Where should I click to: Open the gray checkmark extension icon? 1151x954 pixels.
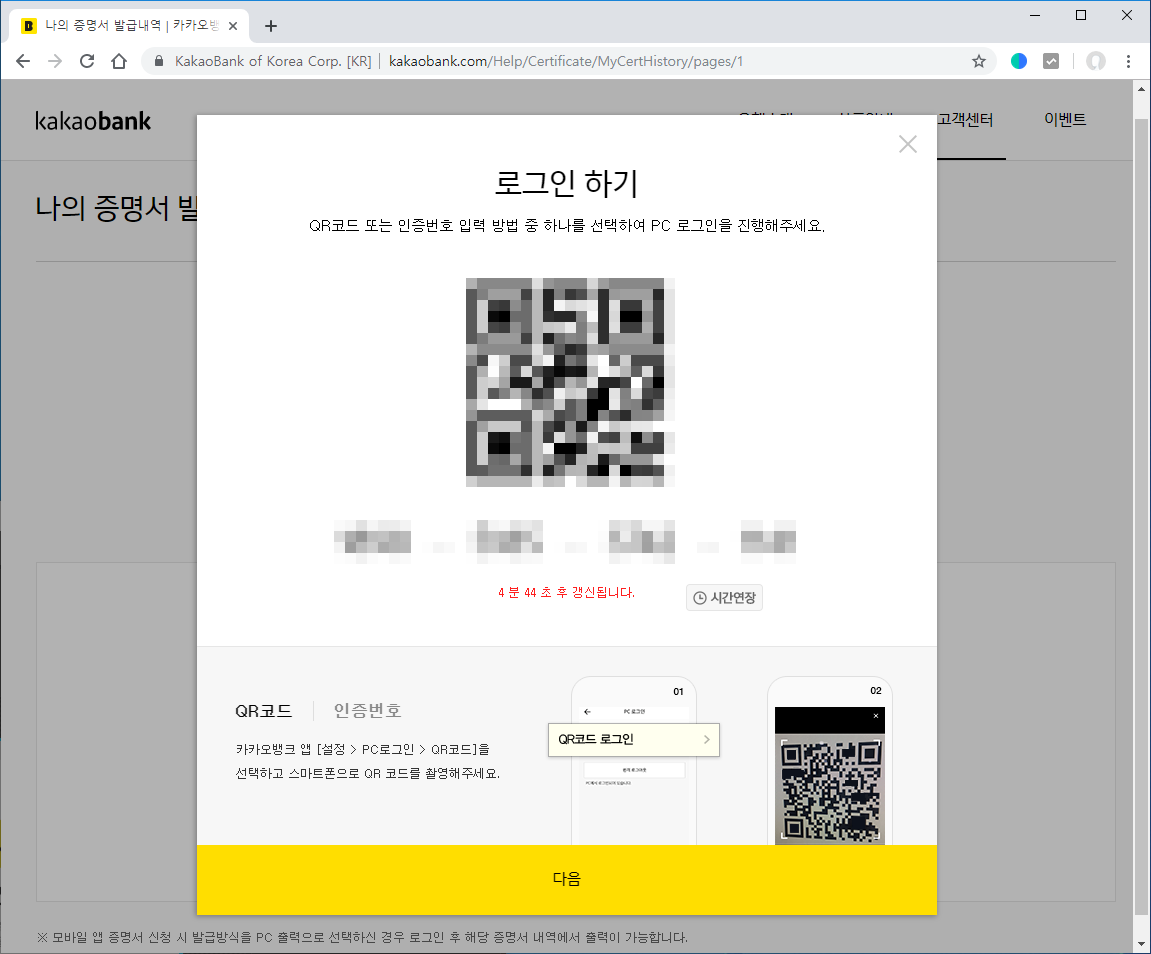tap(1051, 61)
